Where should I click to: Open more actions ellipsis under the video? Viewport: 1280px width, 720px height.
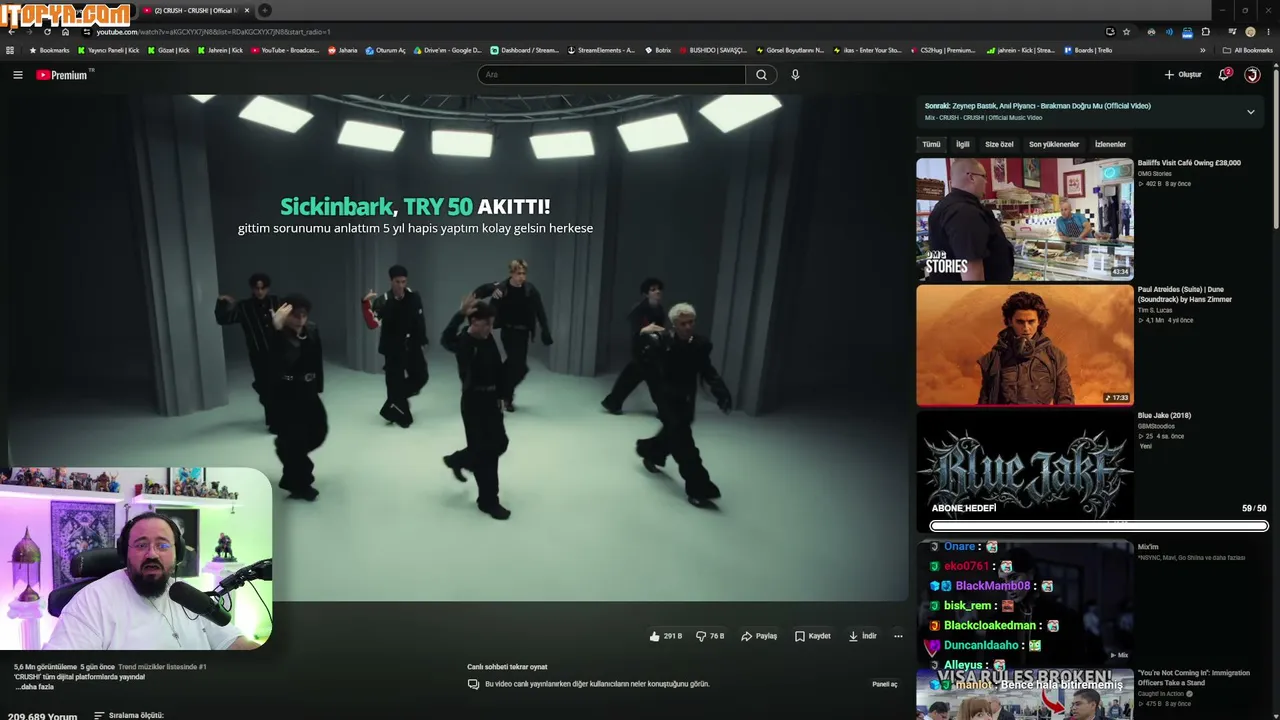tap(898, 636)
